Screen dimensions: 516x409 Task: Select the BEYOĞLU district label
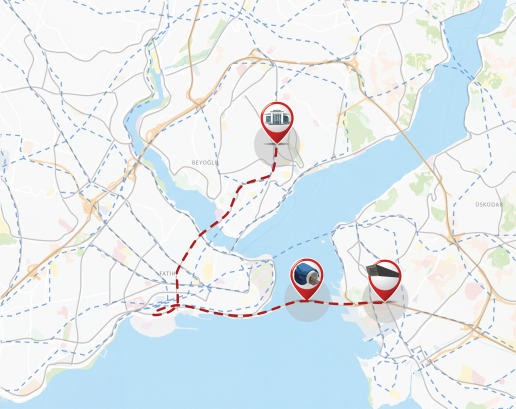(205, 163)
